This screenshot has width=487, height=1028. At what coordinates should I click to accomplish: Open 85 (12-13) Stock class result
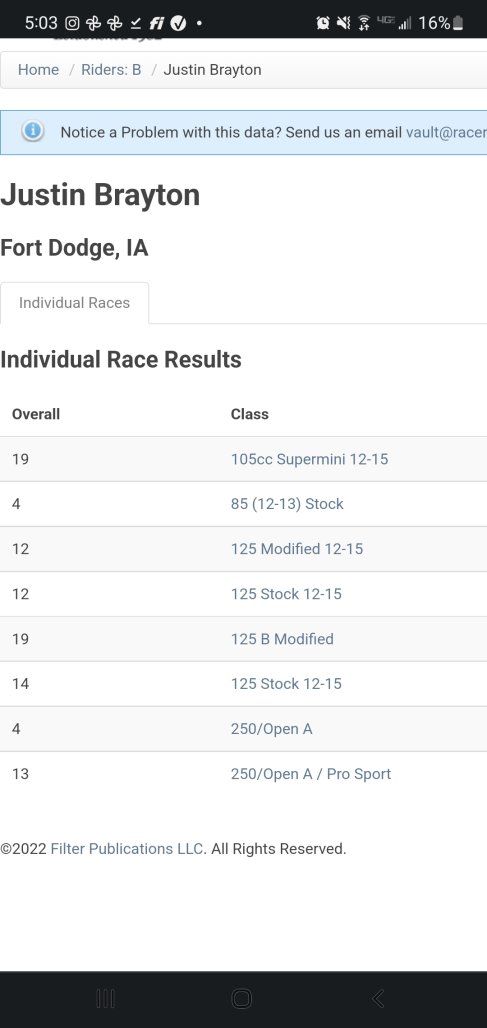click(287, 504)
